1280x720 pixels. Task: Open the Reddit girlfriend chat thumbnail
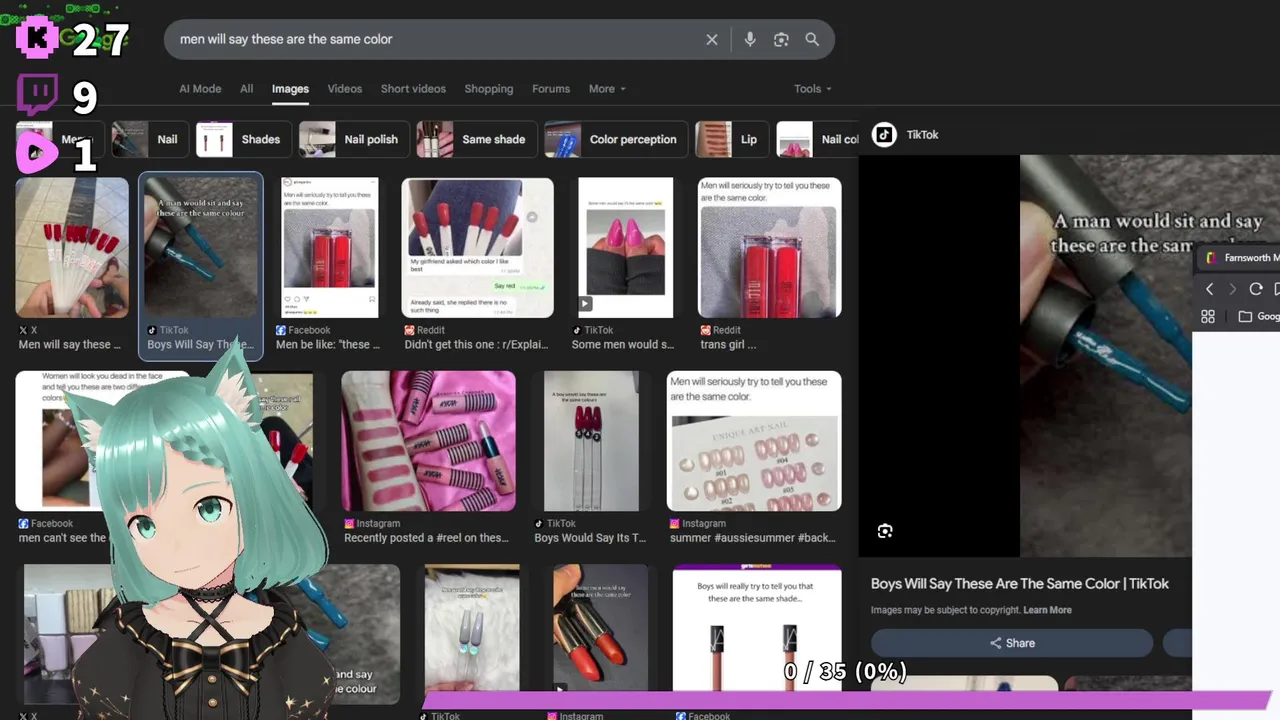point(477,248)
